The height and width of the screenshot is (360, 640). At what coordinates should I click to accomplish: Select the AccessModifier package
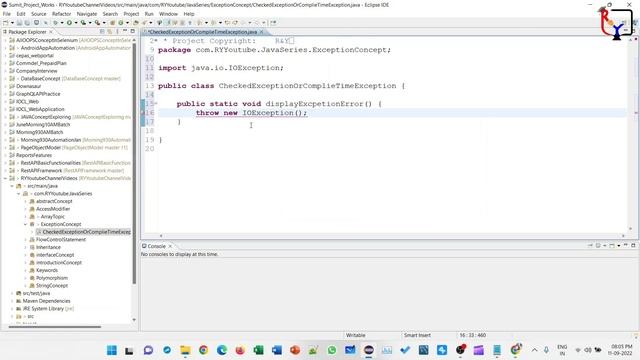tap(53, 209)
